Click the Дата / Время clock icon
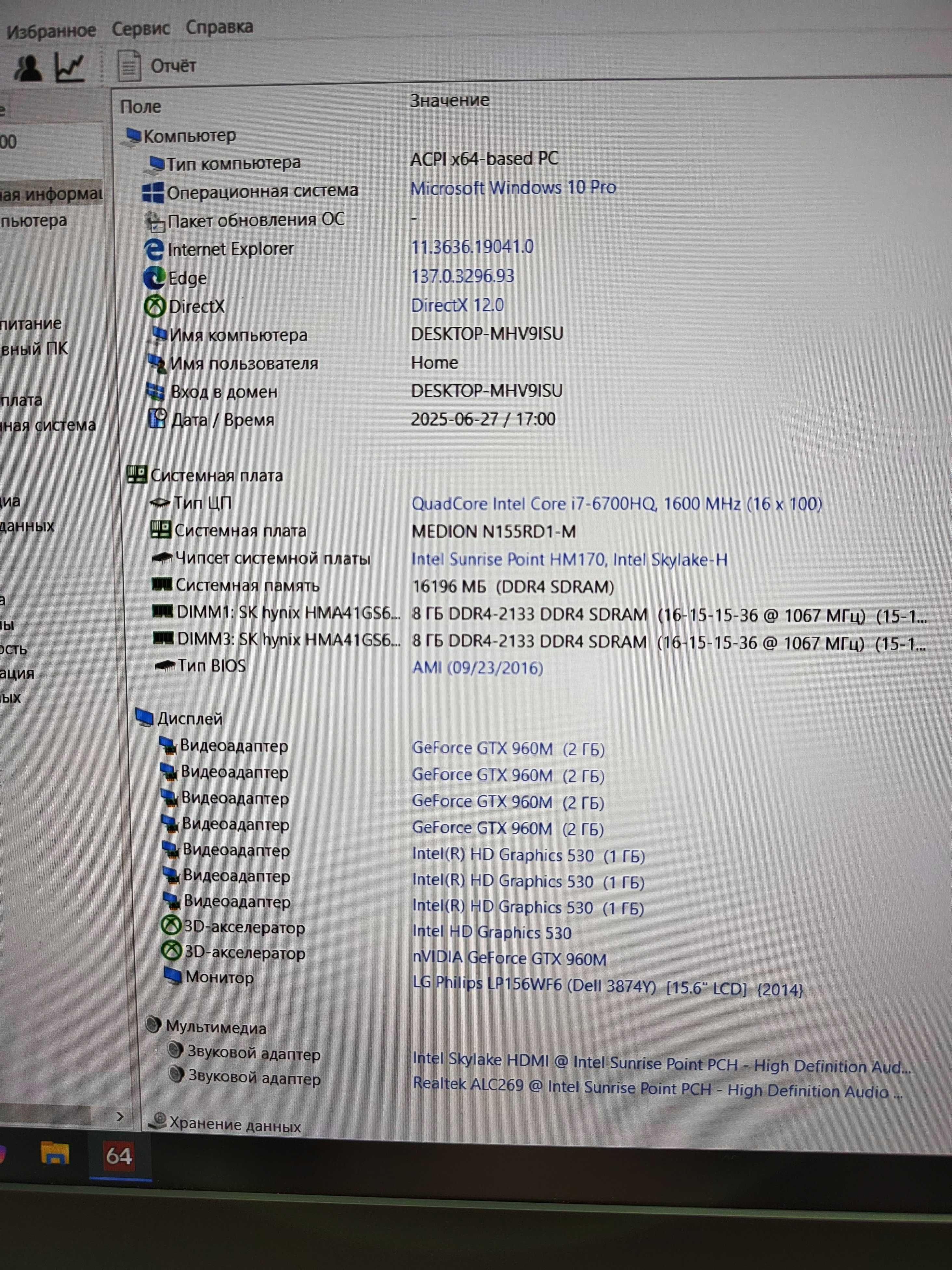952x1270 pixels. tap(158, 419)
